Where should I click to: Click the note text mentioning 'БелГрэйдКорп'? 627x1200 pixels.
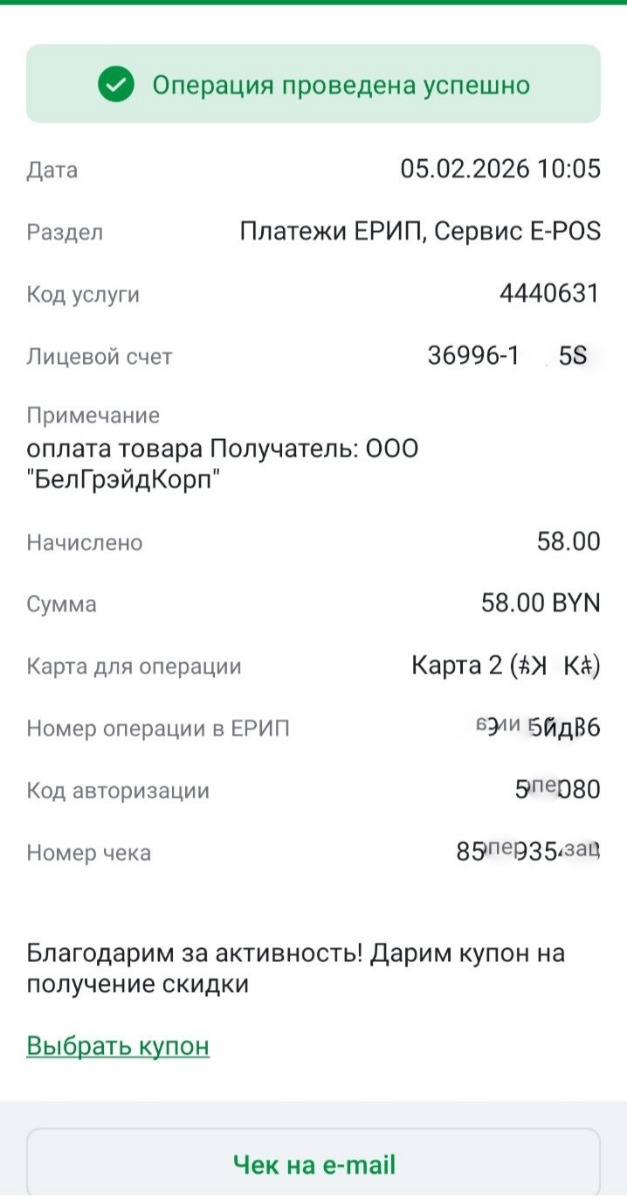(222, 463)
